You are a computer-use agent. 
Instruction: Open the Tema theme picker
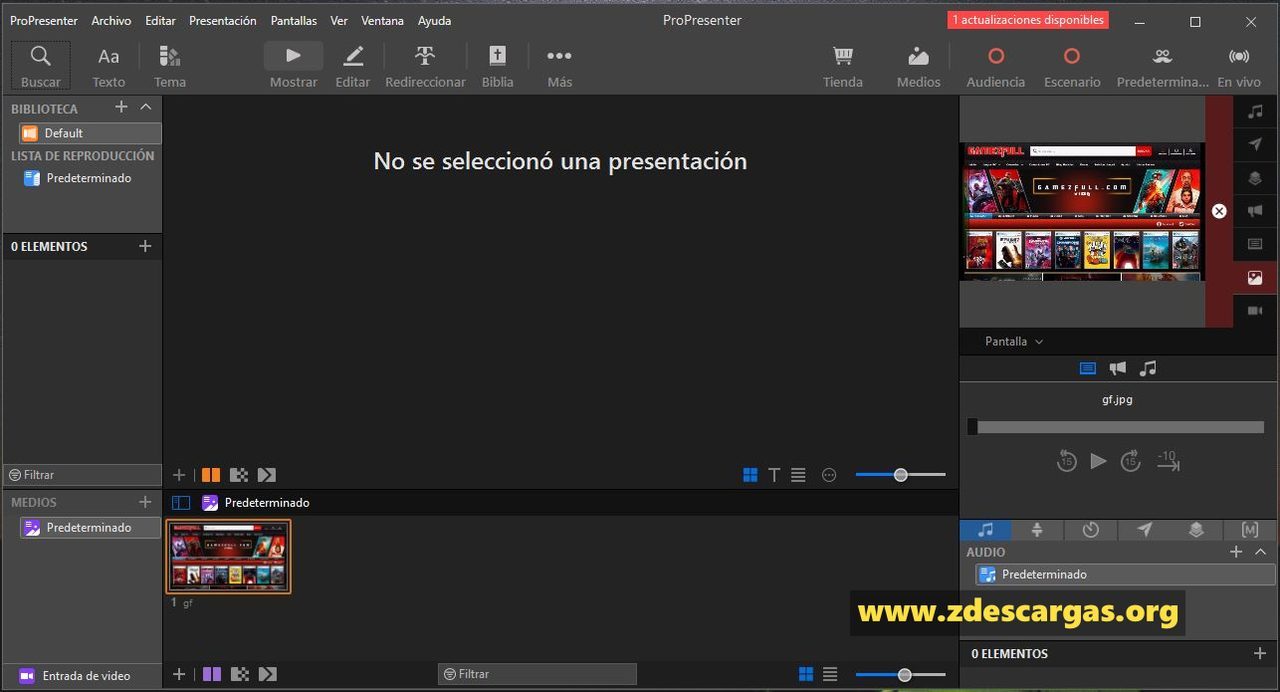170,66
